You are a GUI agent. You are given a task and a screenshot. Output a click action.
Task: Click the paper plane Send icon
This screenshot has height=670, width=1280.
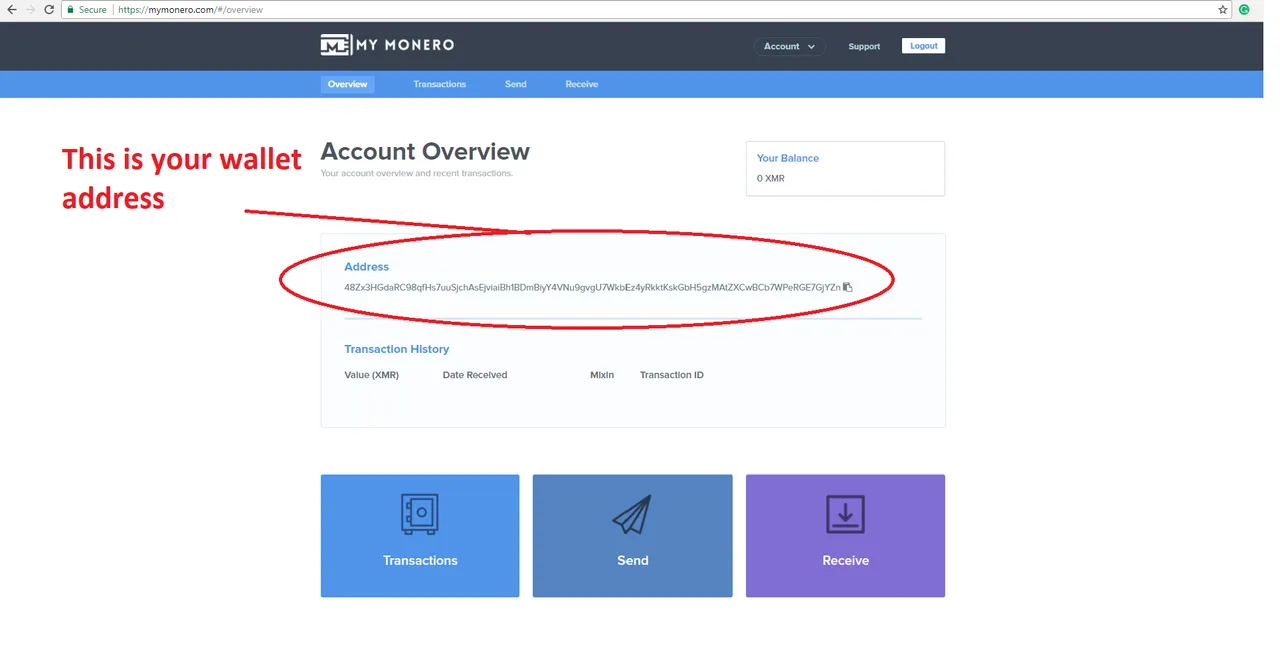click(x=632, y=514)
